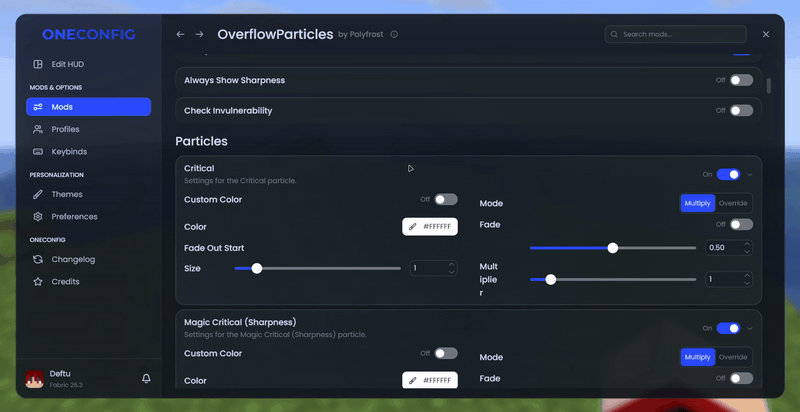Open the Preferences page
The width and height of the screenshot is (800, 412).
click(65, 217)
